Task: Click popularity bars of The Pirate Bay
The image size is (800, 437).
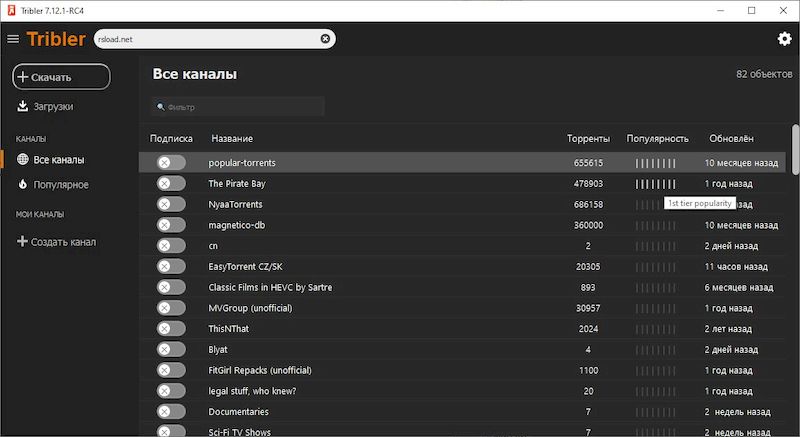Action: tap(656, 184)
